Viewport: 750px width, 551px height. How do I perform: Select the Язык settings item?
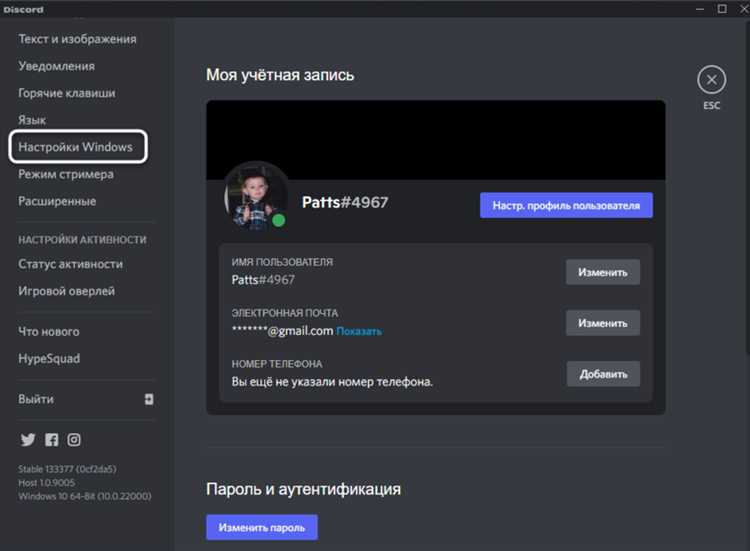tap(32, 120)
